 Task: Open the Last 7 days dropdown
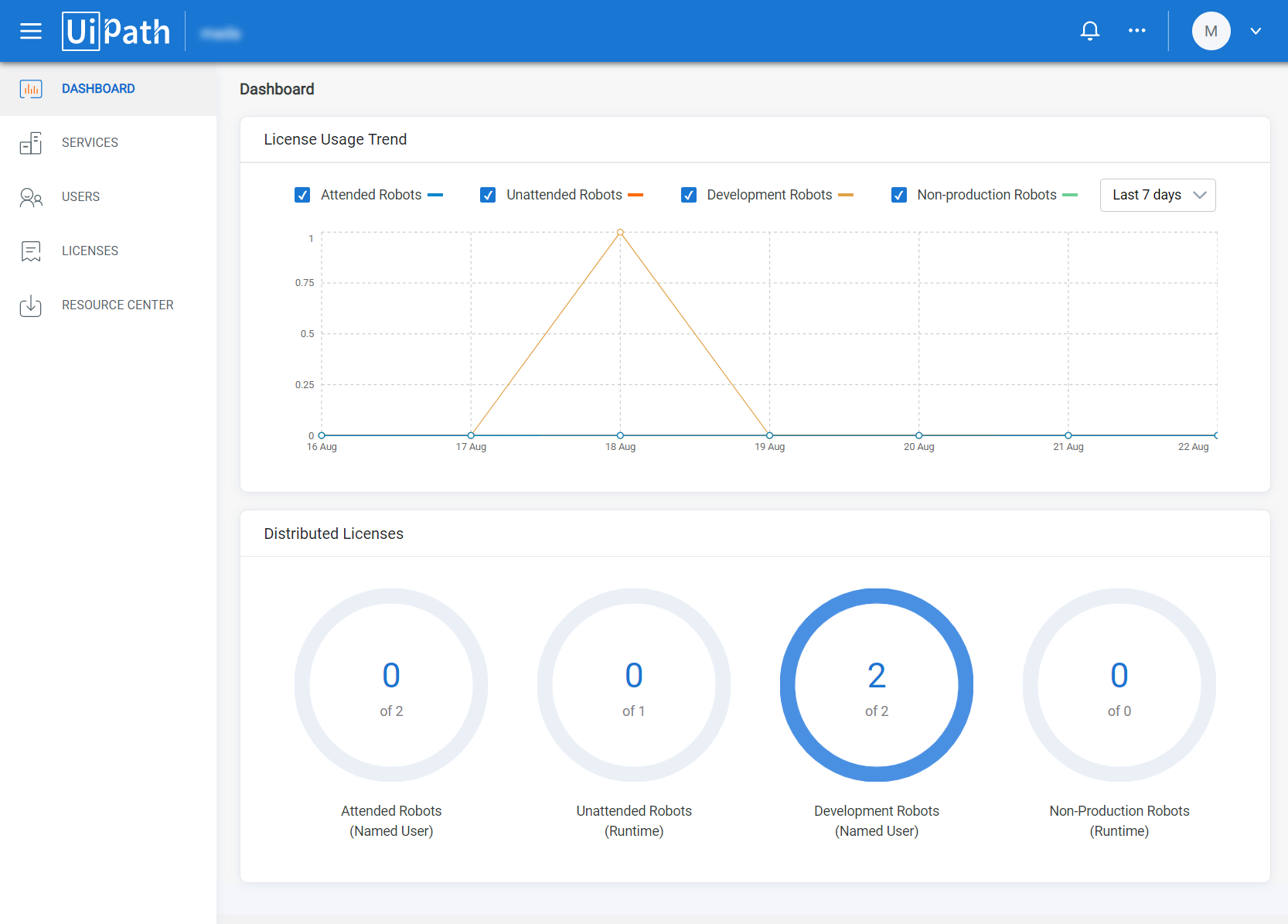(x=1157, y=195)
